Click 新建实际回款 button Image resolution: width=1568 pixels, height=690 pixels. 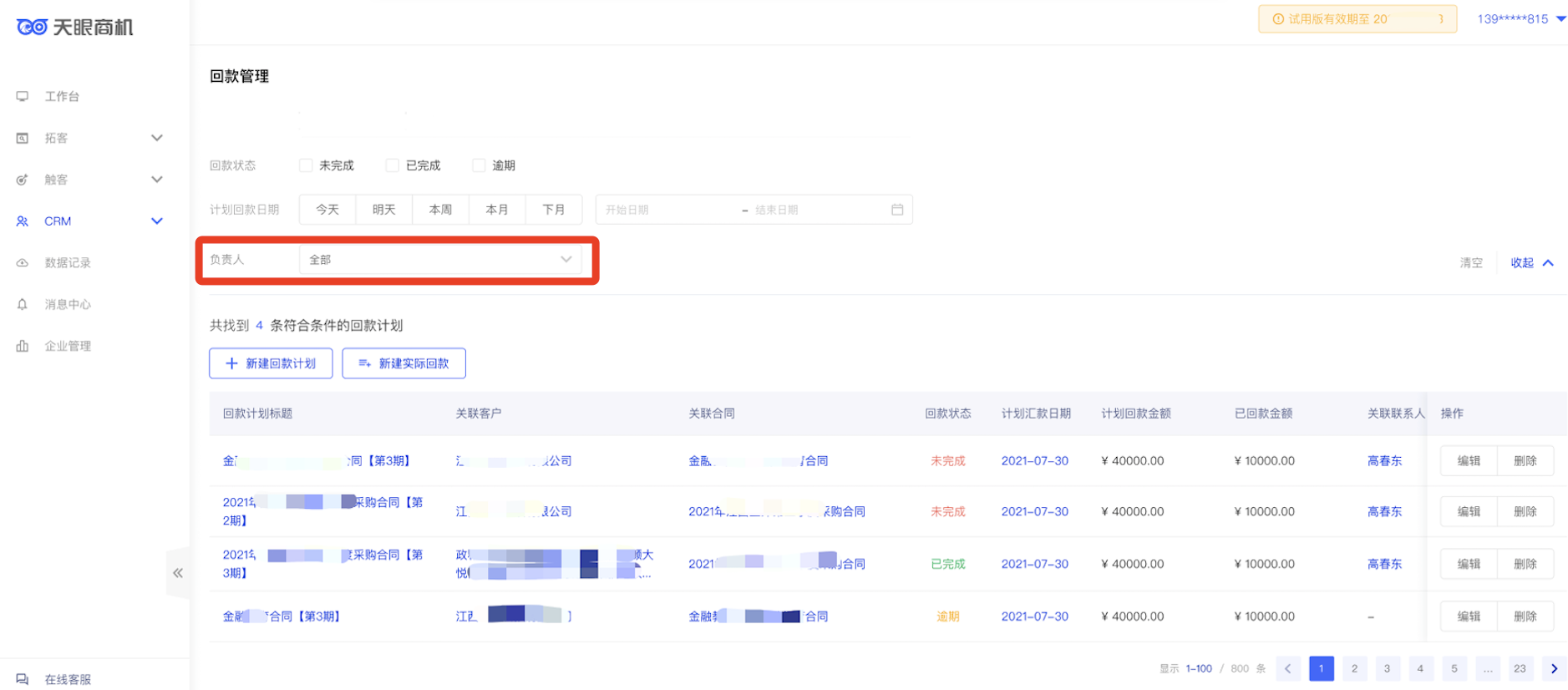tap(403, 363)
